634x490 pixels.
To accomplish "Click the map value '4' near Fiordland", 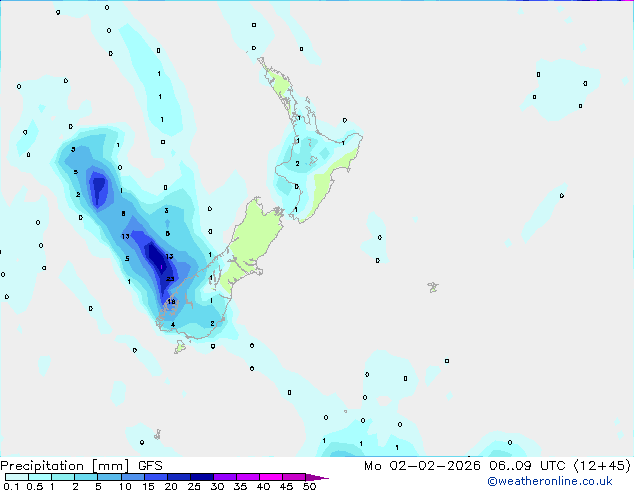I will click(x=173, y=325).
